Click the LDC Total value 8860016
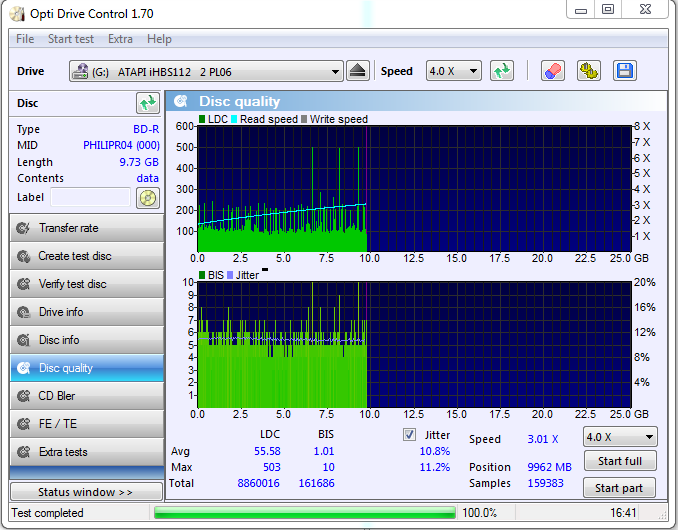The image size is (678, 530). pos(259,483)
